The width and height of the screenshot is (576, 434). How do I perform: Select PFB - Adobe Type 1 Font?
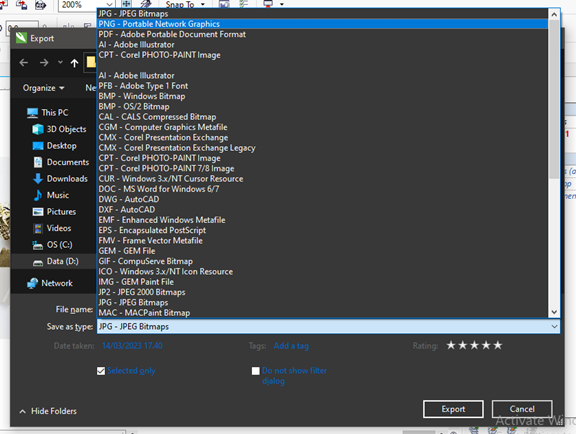pyautogui.click(x=323, y=86)
